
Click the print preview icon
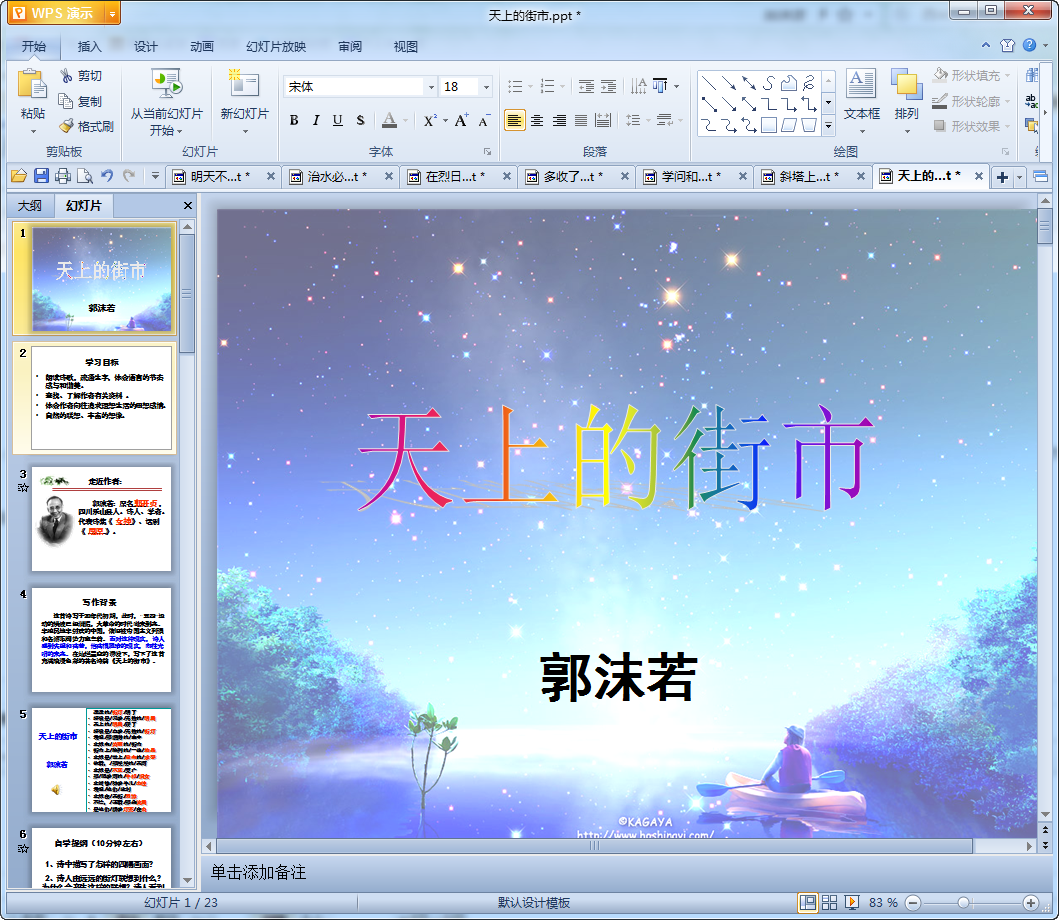click(x=84, y=176)
